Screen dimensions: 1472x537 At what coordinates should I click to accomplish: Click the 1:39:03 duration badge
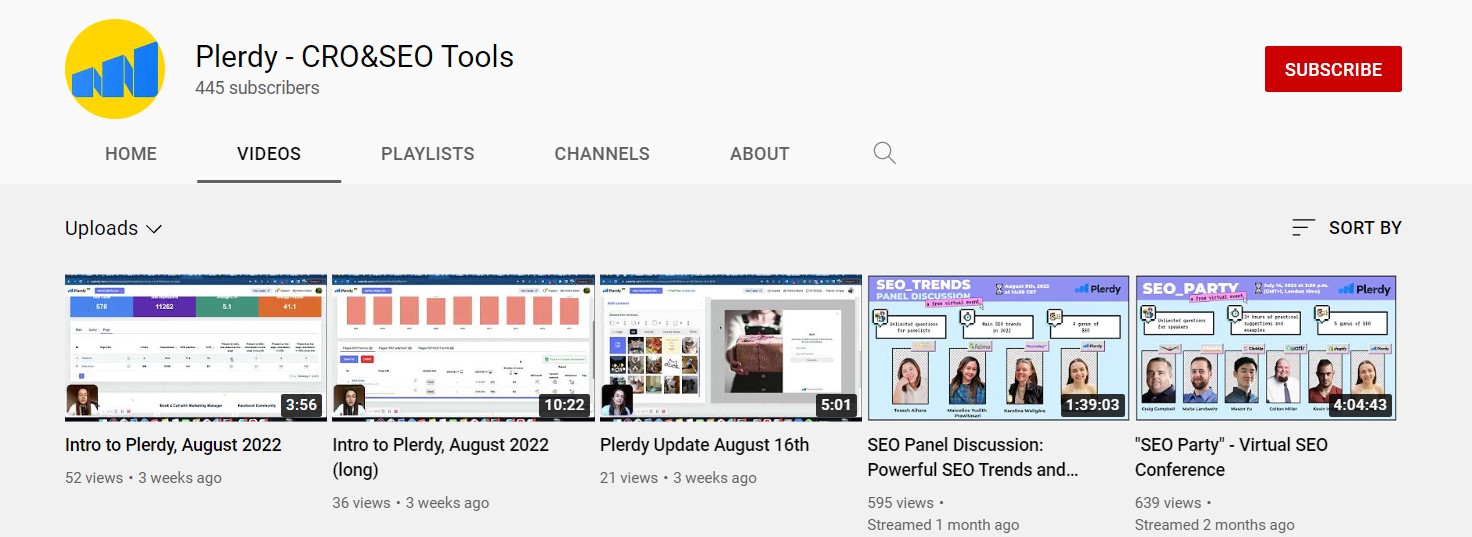tap(1091, 405)
